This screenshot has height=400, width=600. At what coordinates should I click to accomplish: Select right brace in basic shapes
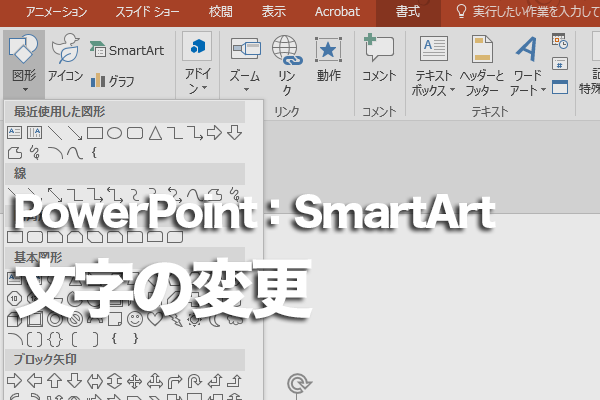coord(135,338)
